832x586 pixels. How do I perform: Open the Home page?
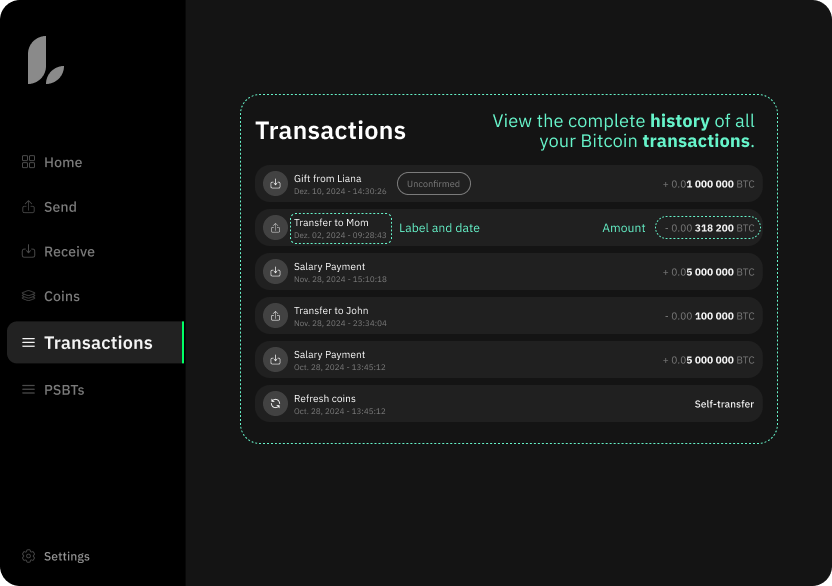(x=63, y=162)
